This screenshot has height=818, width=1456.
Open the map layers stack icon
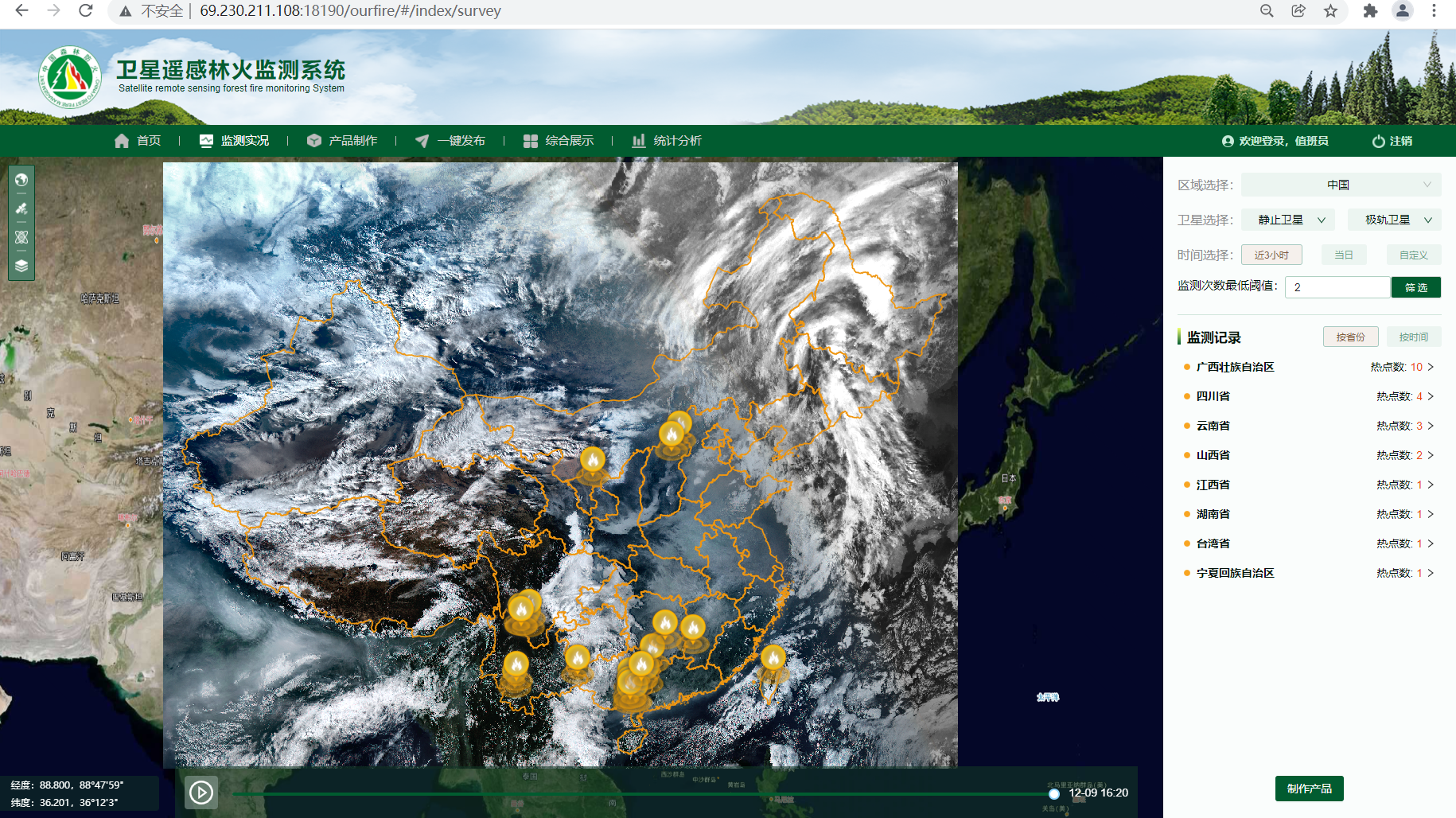(x=21, y=266)
